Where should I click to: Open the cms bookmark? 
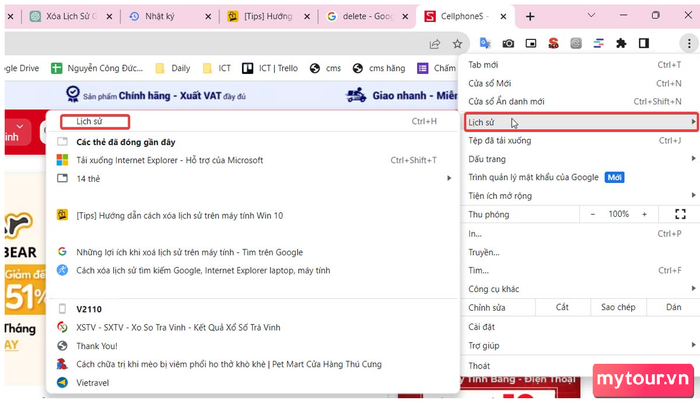[325, 68]
